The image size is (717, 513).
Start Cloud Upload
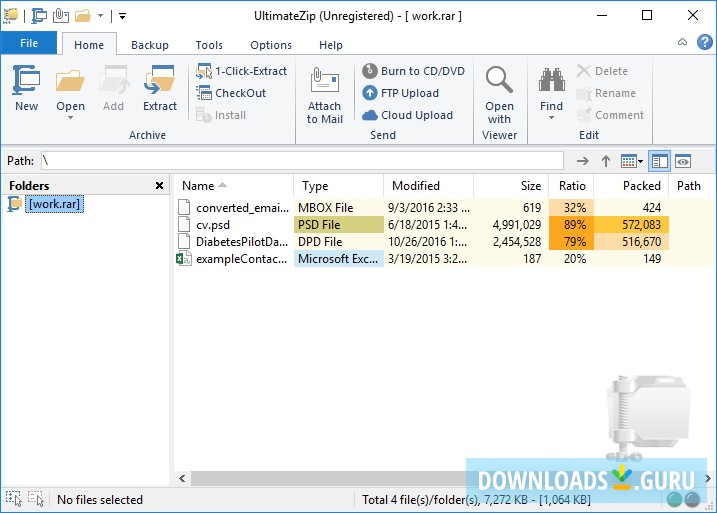407,115
